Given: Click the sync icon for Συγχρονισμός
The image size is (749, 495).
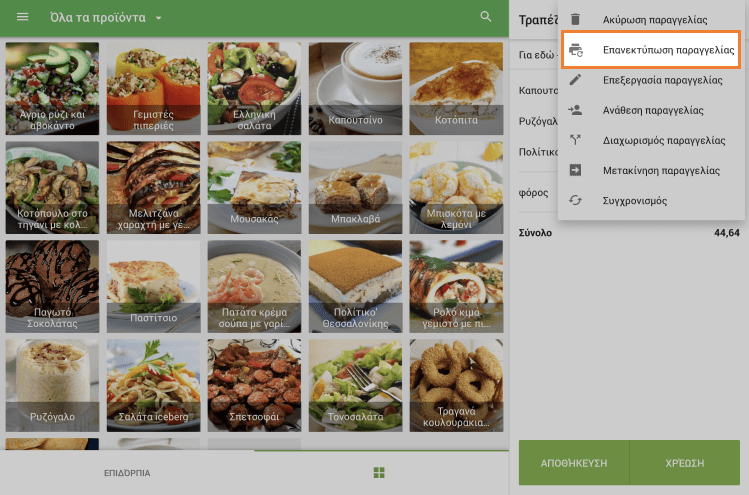Looking at the screenshot, I should [575, 201].
